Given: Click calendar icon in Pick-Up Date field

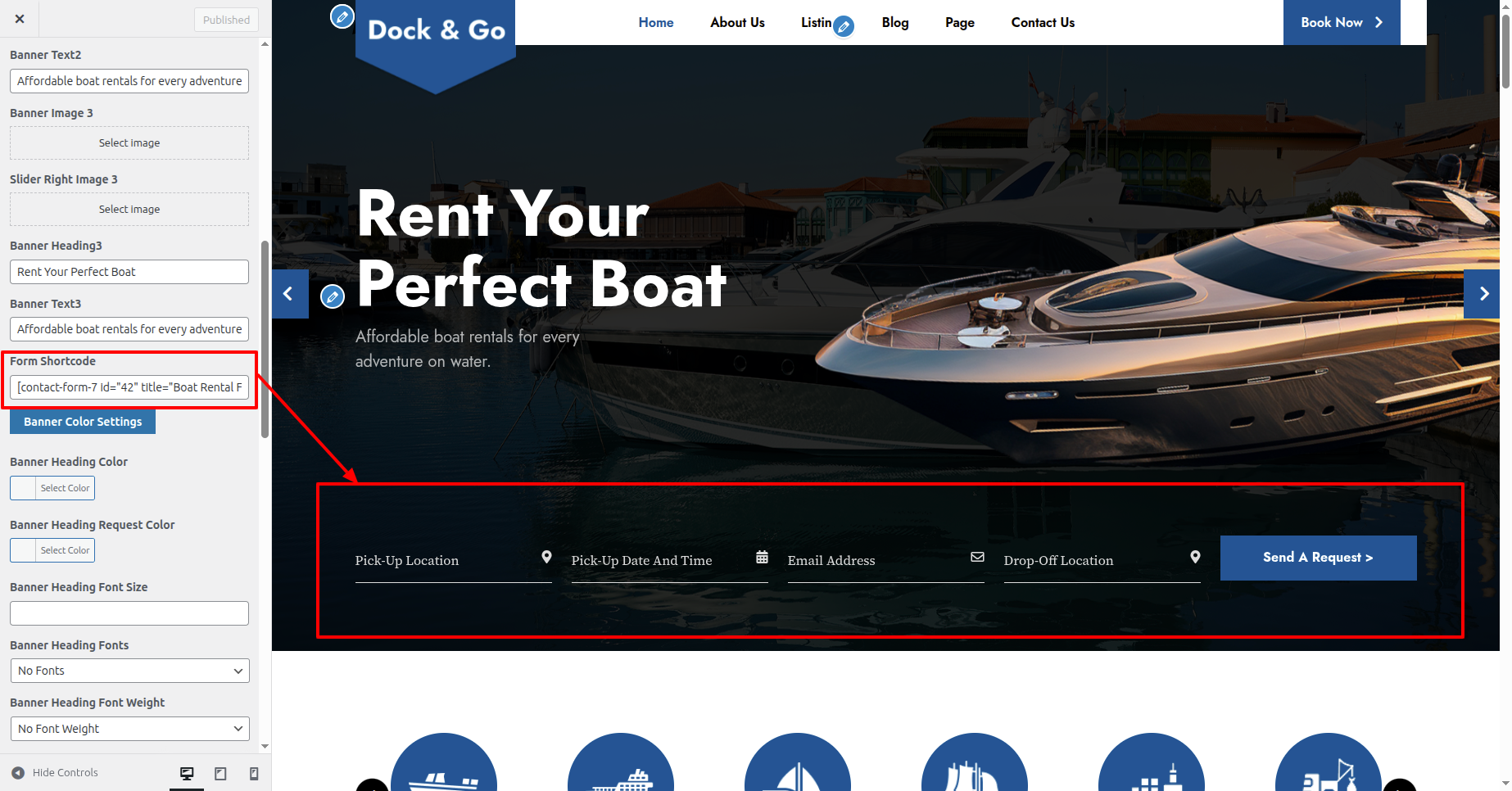Looking at the screenshot, I should 762,557.
